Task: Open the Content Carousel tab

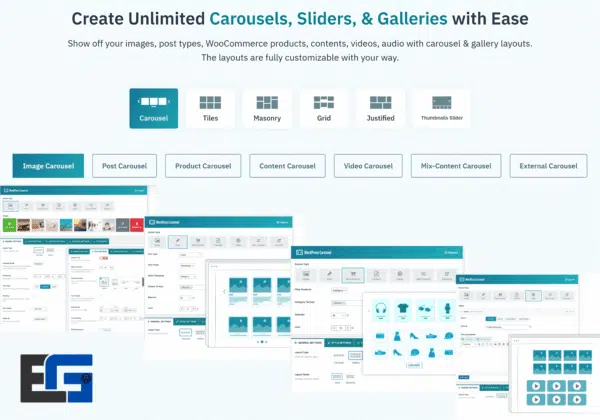Action: [x=287, y=166]
